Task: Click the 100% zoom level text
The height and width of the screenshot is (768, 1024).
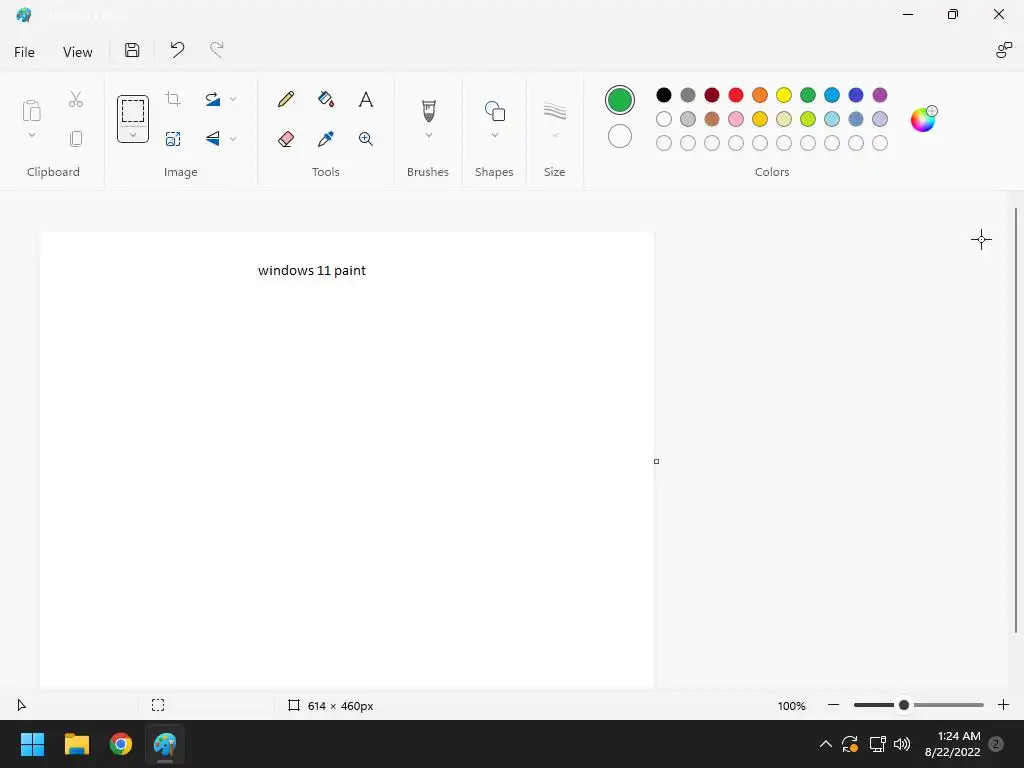Action: point(792,706)
